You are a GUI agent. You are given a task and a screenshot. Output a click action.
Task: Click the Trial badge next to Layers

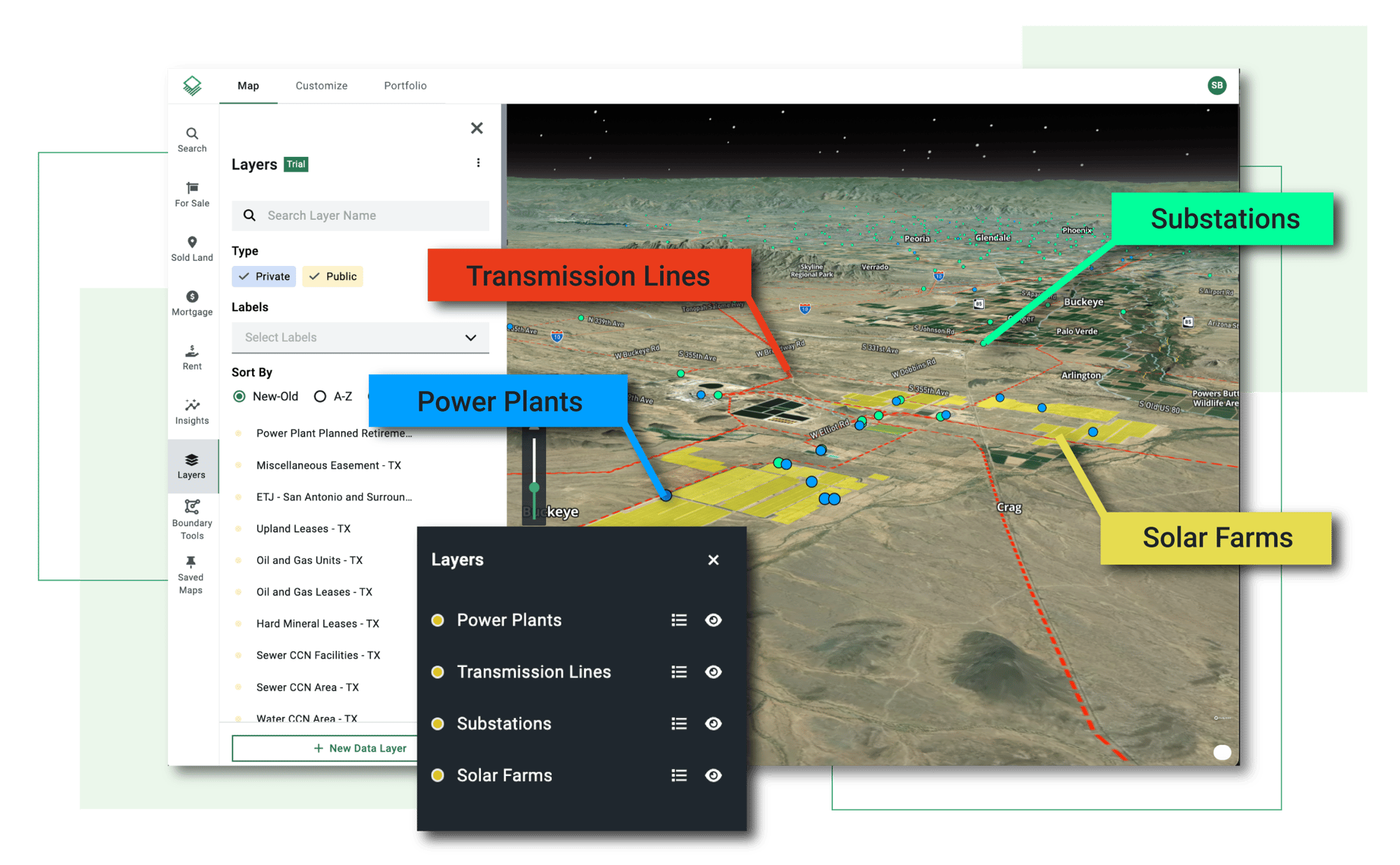pyautogui.click(x=295, y=164)
